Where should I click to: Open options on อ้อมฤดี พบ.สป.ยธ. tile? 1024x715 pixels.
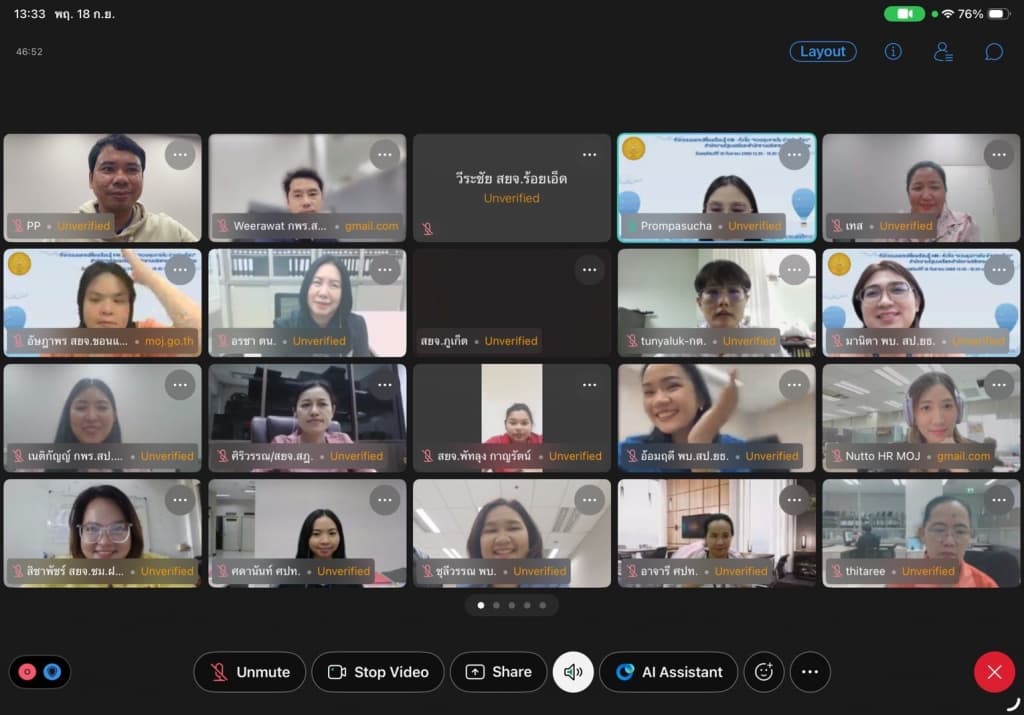pos(794,385)
